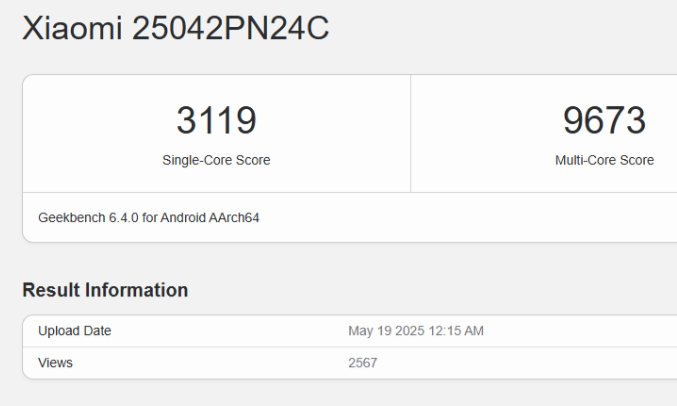The height and width of the screenshot is (406, 677).
Task: Click the Upload Date label
Action: click(75, 331)
